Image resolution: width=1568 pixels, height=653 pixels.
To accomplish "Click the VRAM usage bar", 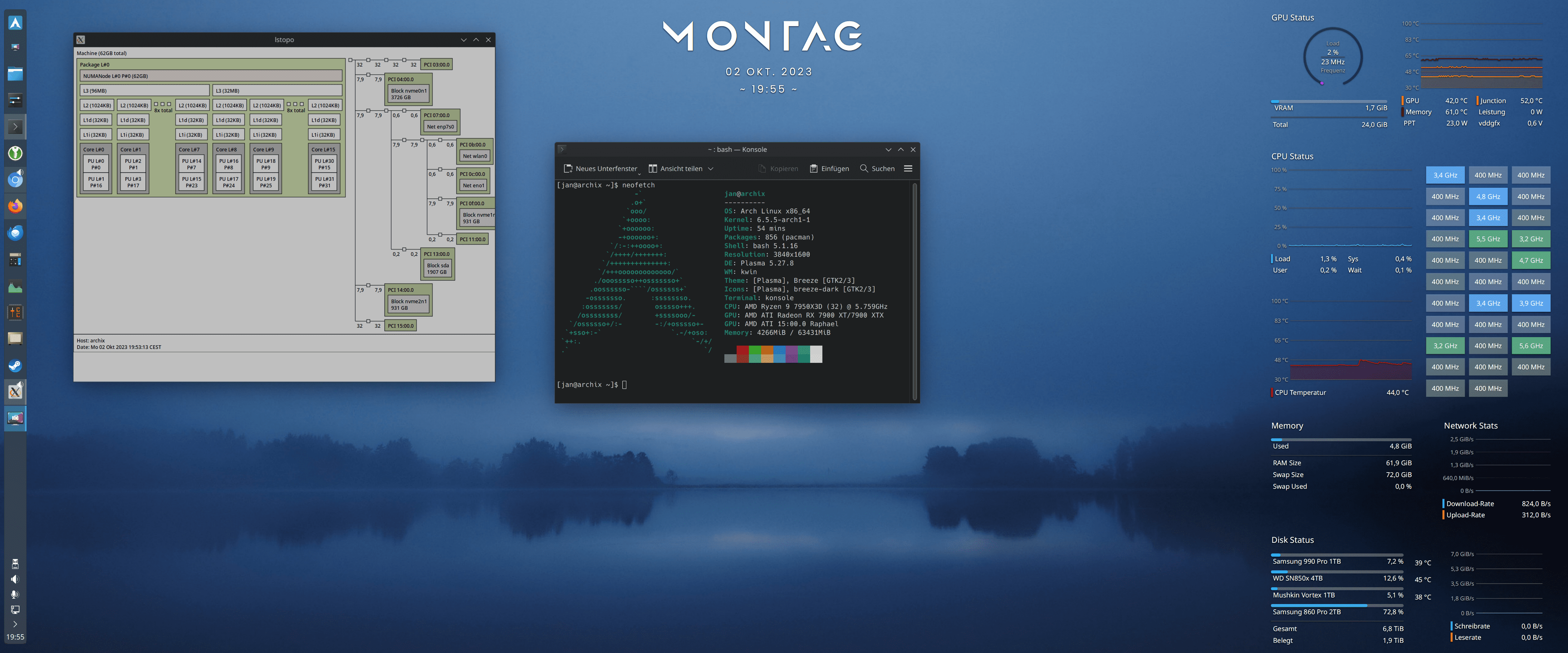I will [1329, 101].
